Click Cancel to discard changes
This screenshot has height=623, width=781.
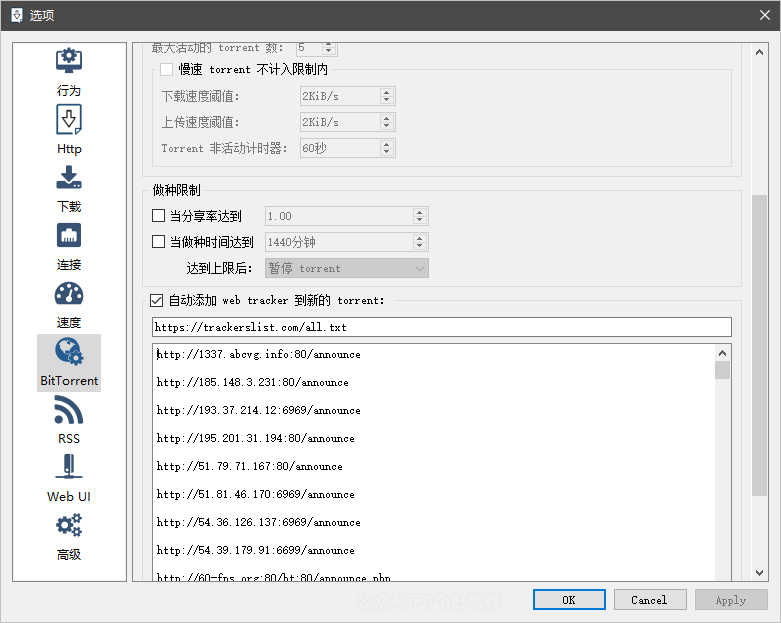tap(650, 600)
